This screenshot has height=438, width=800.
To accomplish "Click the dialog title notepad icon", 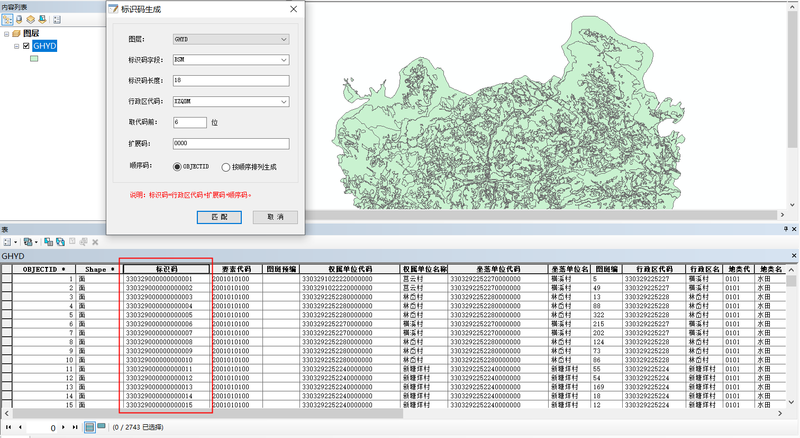I will [x=113, y=9].
